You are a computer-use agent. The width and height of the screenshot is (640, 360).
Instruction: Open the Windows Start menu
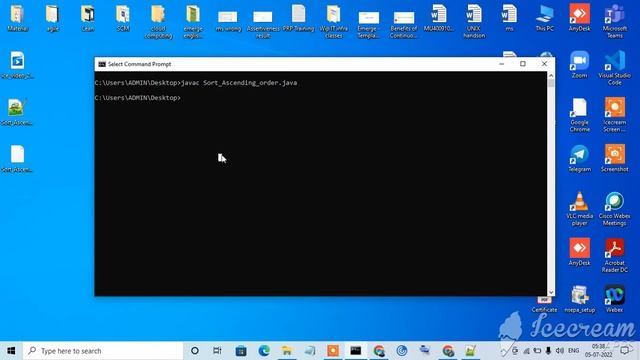[11, 351]
